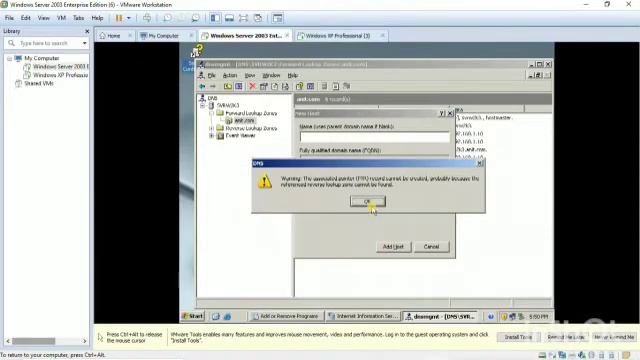Viewport: 640px width, 360px height.
Task: Click the Unity mode toolbar icon
Action: pyautogui.click(x=258, y=18)
